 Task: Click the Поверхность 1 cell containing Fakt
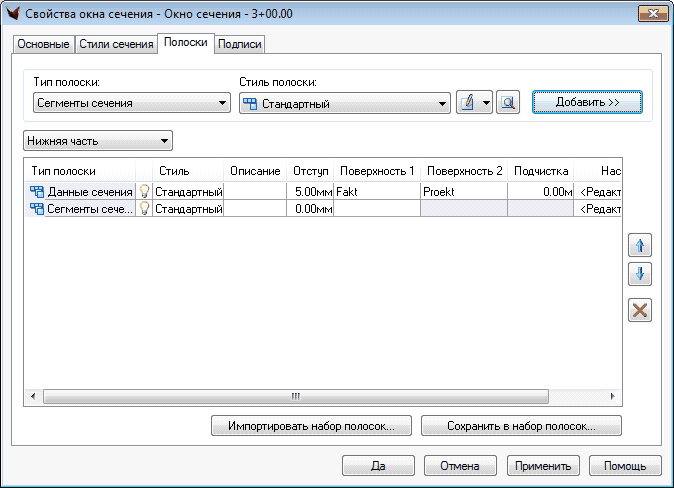pyautogui.click(x=376, y=191)
